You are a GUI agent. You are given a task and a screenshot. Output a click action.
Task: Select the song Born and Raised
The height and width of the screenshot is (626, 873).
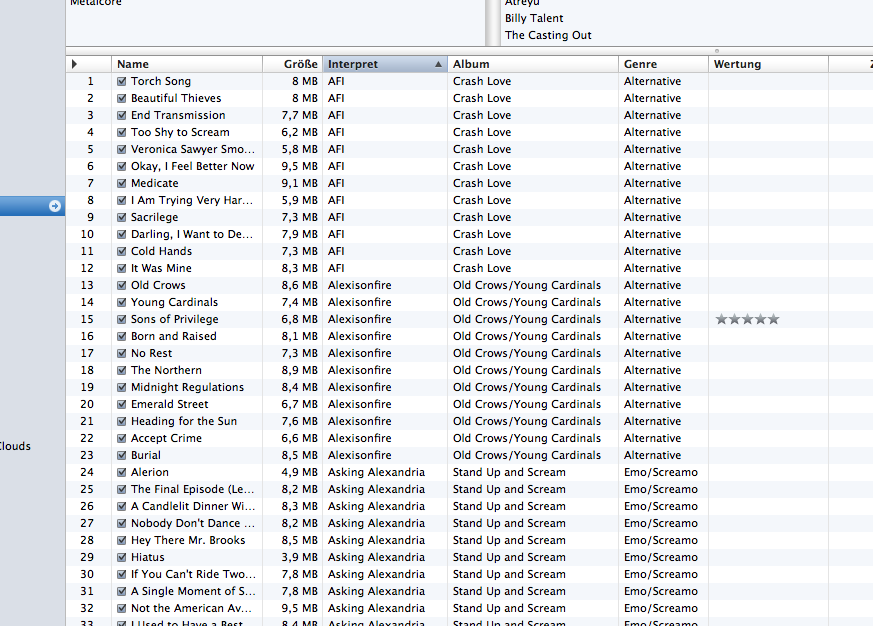(x=173, y=336)
